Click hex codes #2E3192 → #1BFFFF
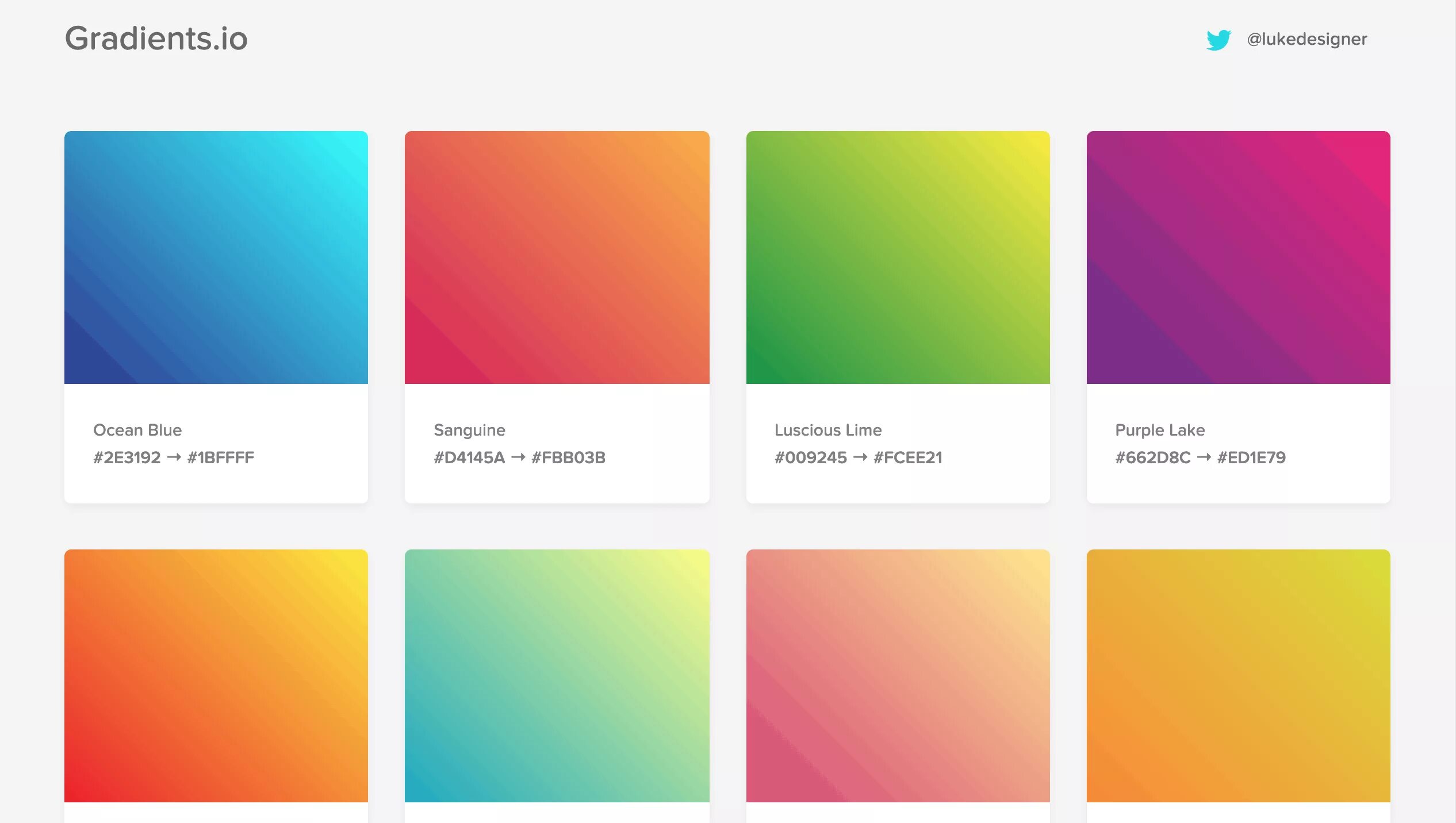Screen dimensions: 1456x823 coord(174,457)
